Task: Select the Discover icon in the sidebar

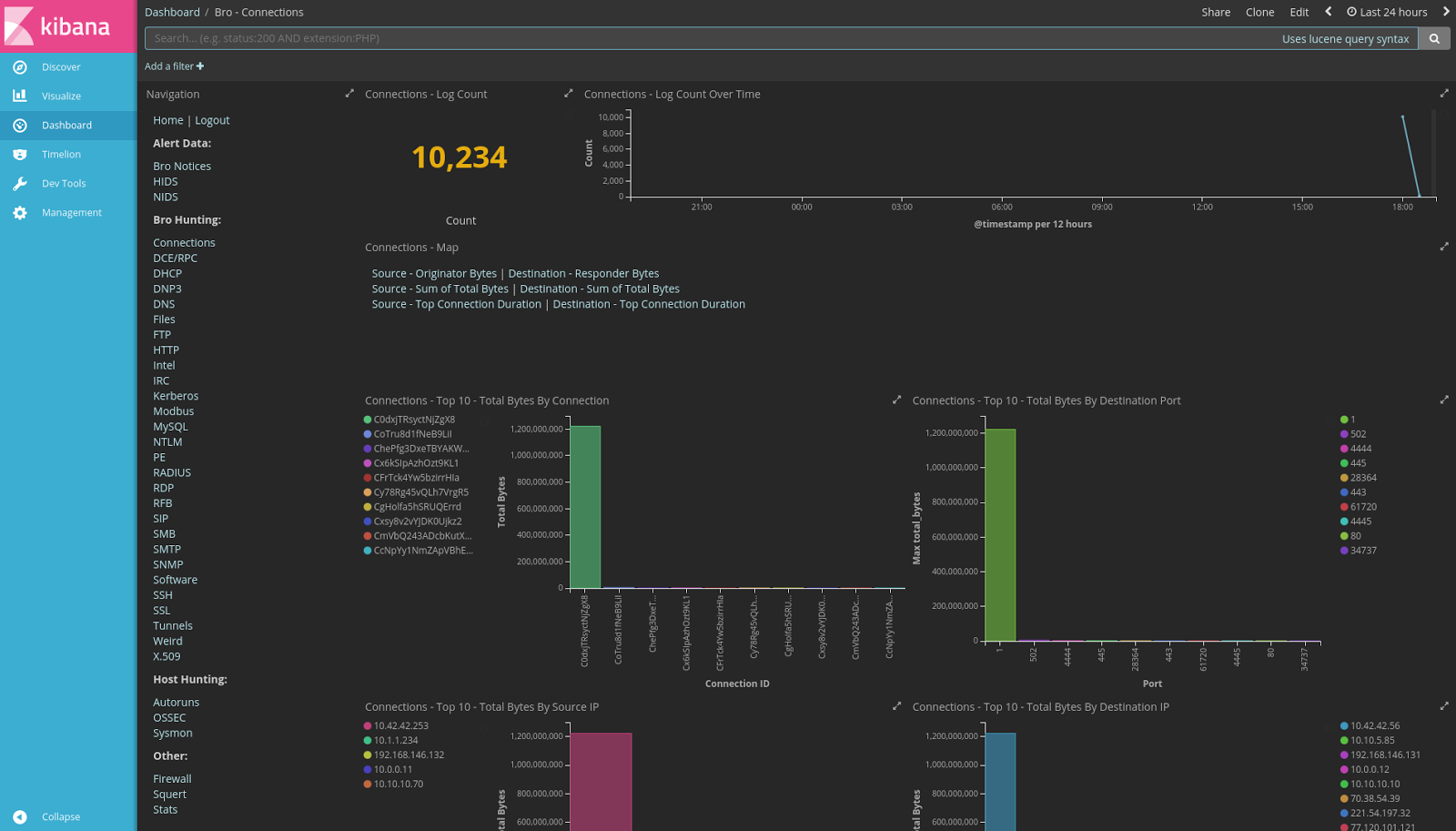Action: 20,66
